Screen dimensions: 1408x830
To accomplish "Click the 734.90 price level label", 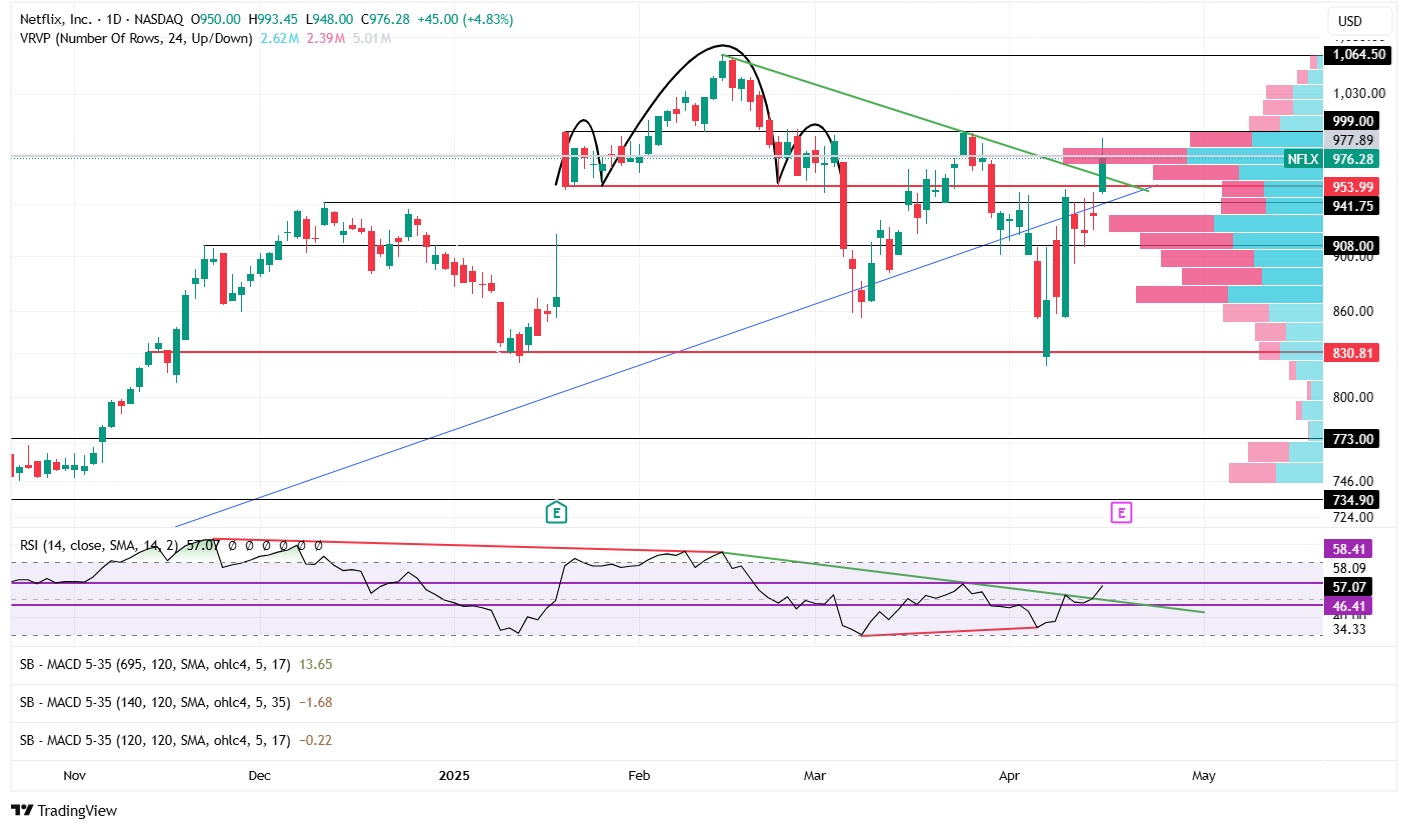I will click(1352, 499).
